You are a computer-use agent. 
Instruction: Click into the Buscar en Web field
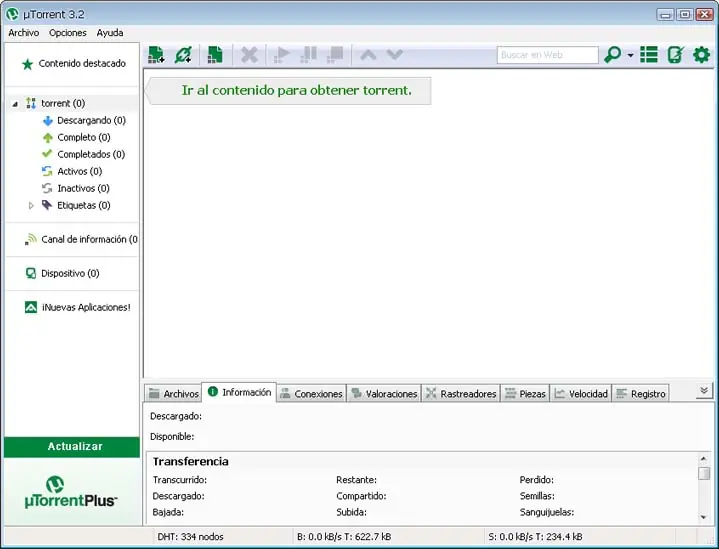[x=548, y=55]
